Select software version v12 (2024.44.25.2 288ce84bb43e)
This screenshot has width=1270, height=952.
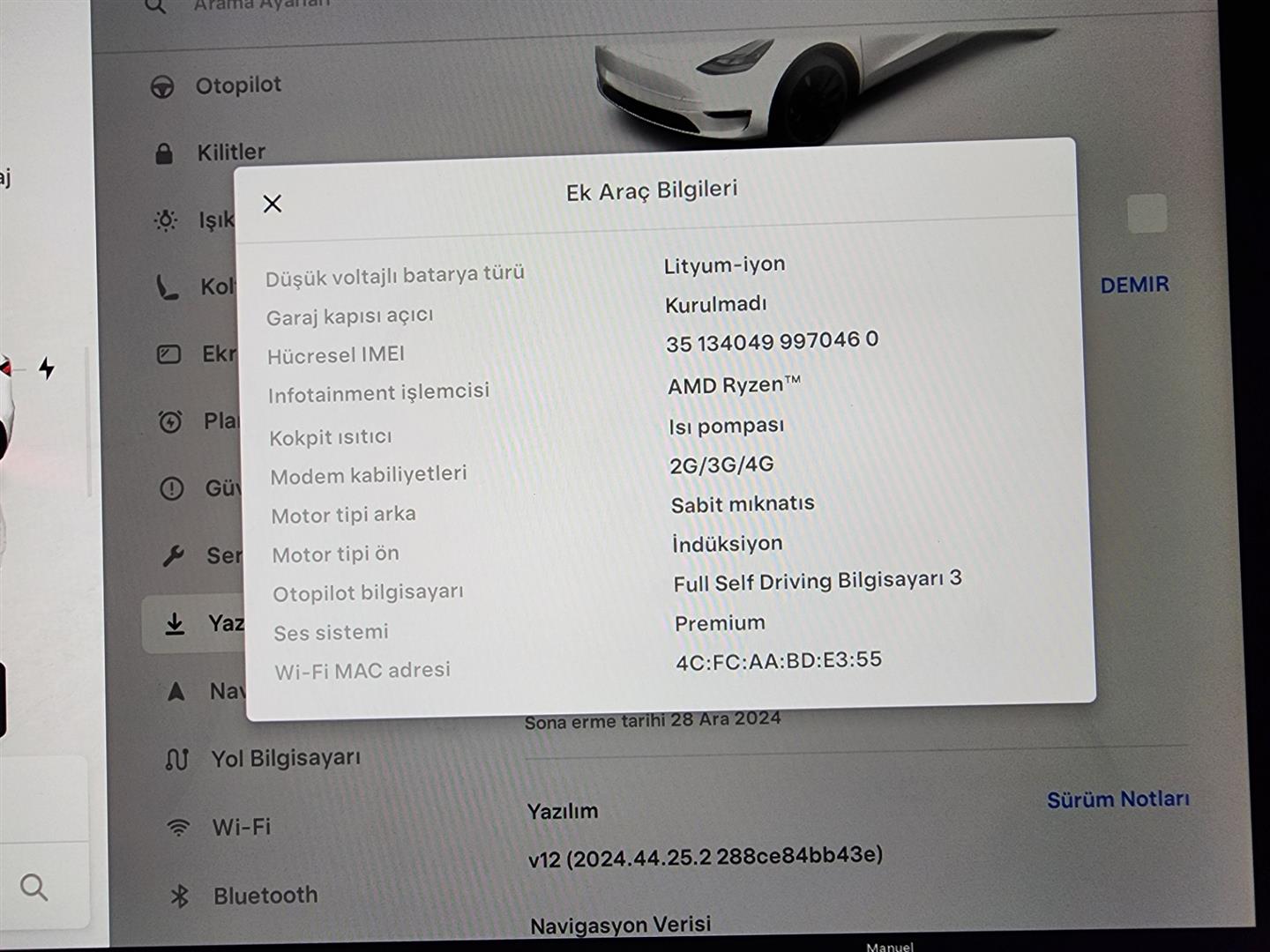706,857
